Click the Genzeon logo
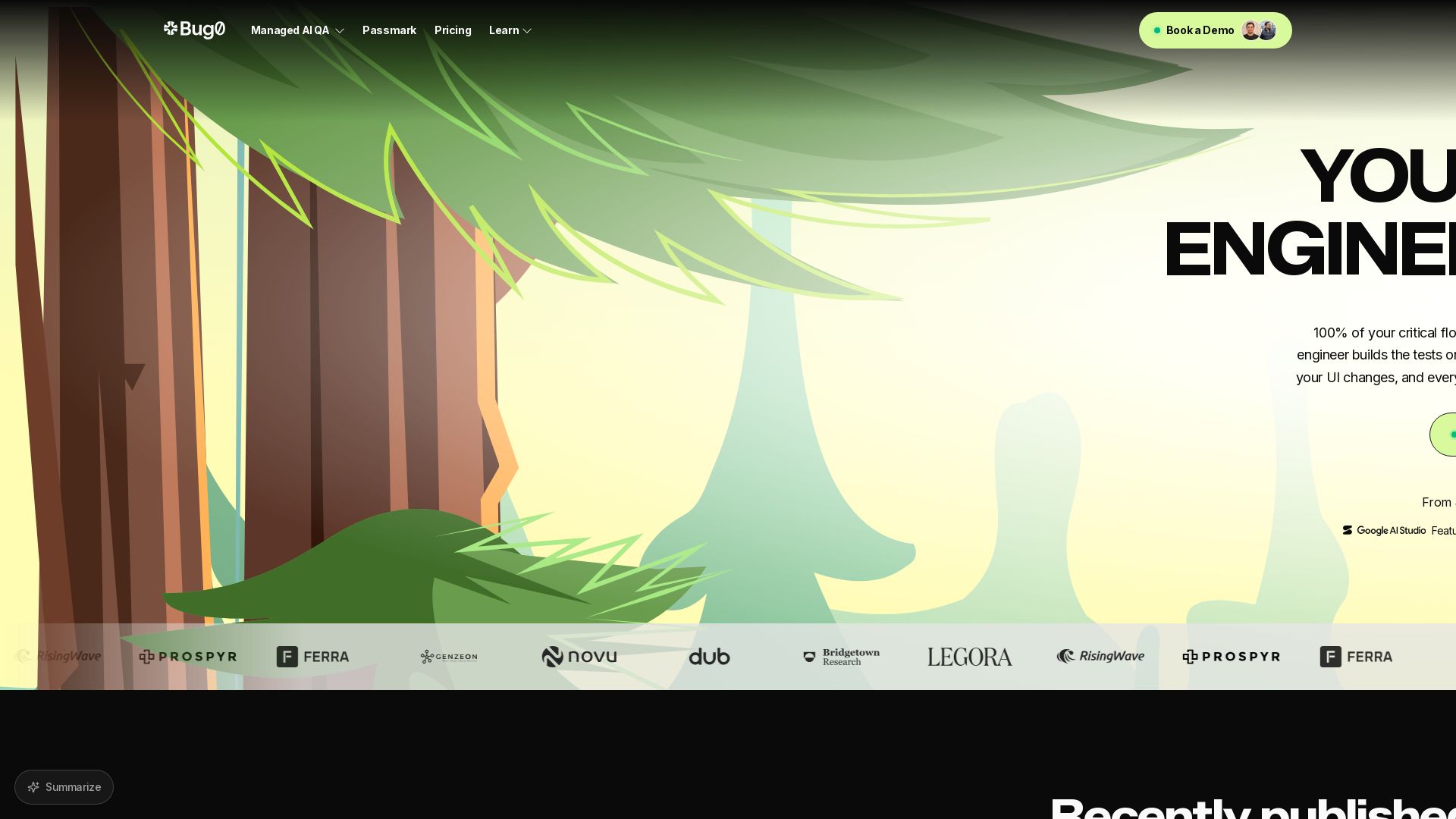This screenshot has width=1456, height=819. click(449, 657)
